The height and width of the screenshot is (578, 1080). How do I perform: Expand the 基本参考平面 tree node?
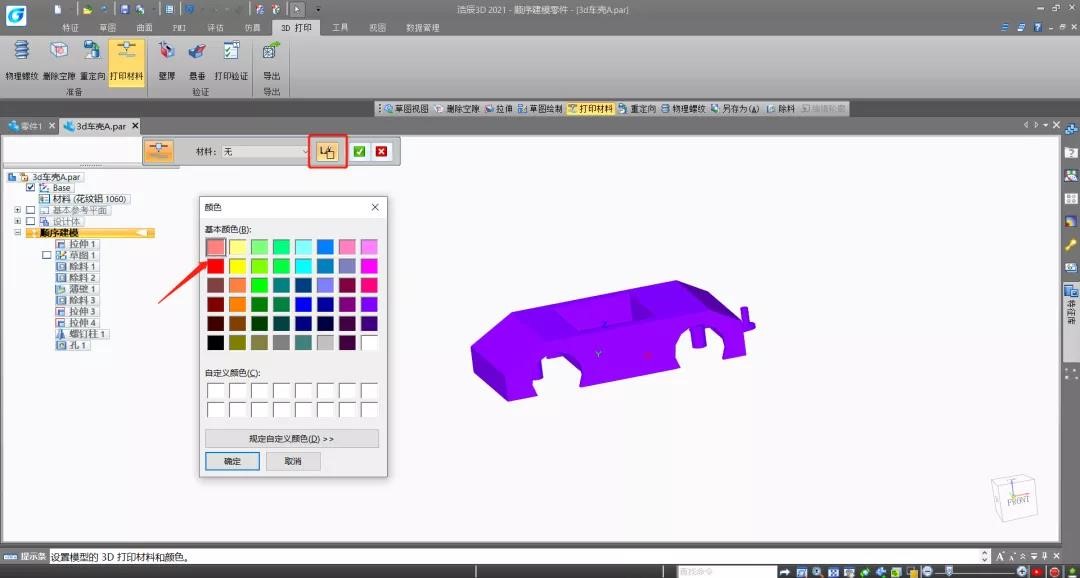point(18,209)
